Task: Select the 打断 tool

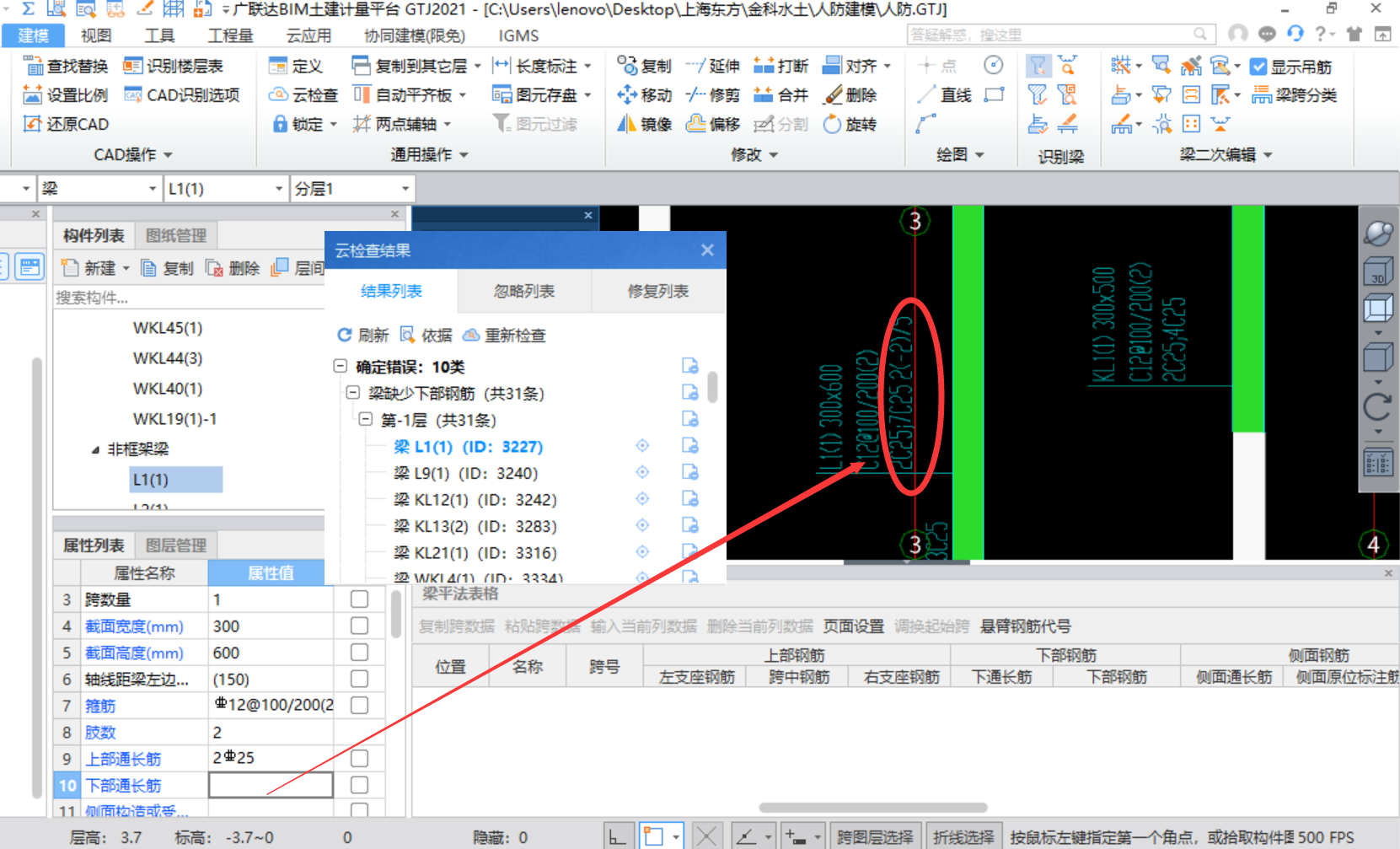Action: [781, 67]
